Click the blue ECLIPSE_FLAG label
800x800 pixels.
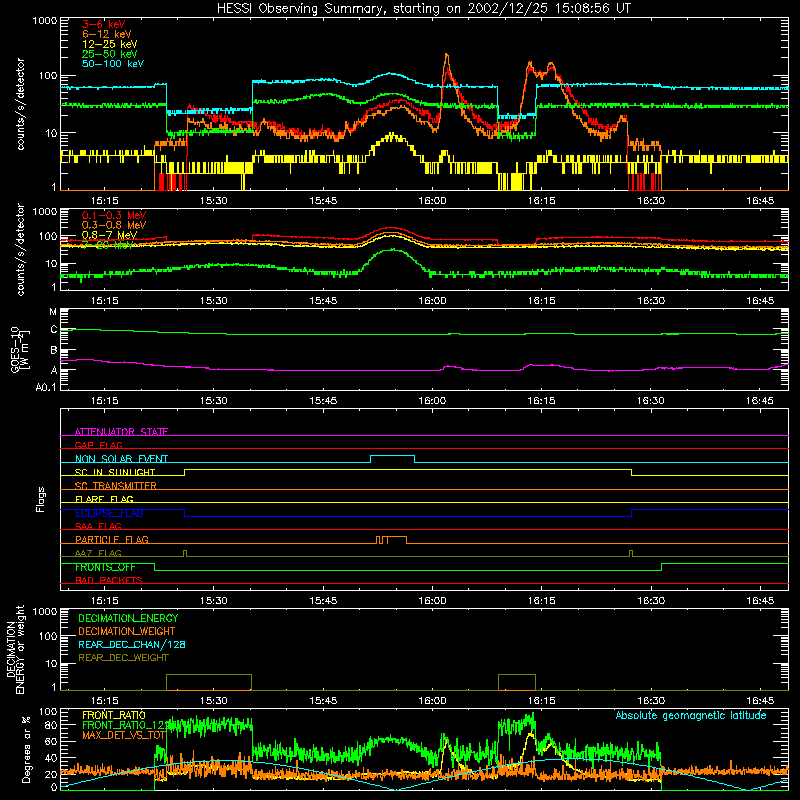[x=109, y=513]
